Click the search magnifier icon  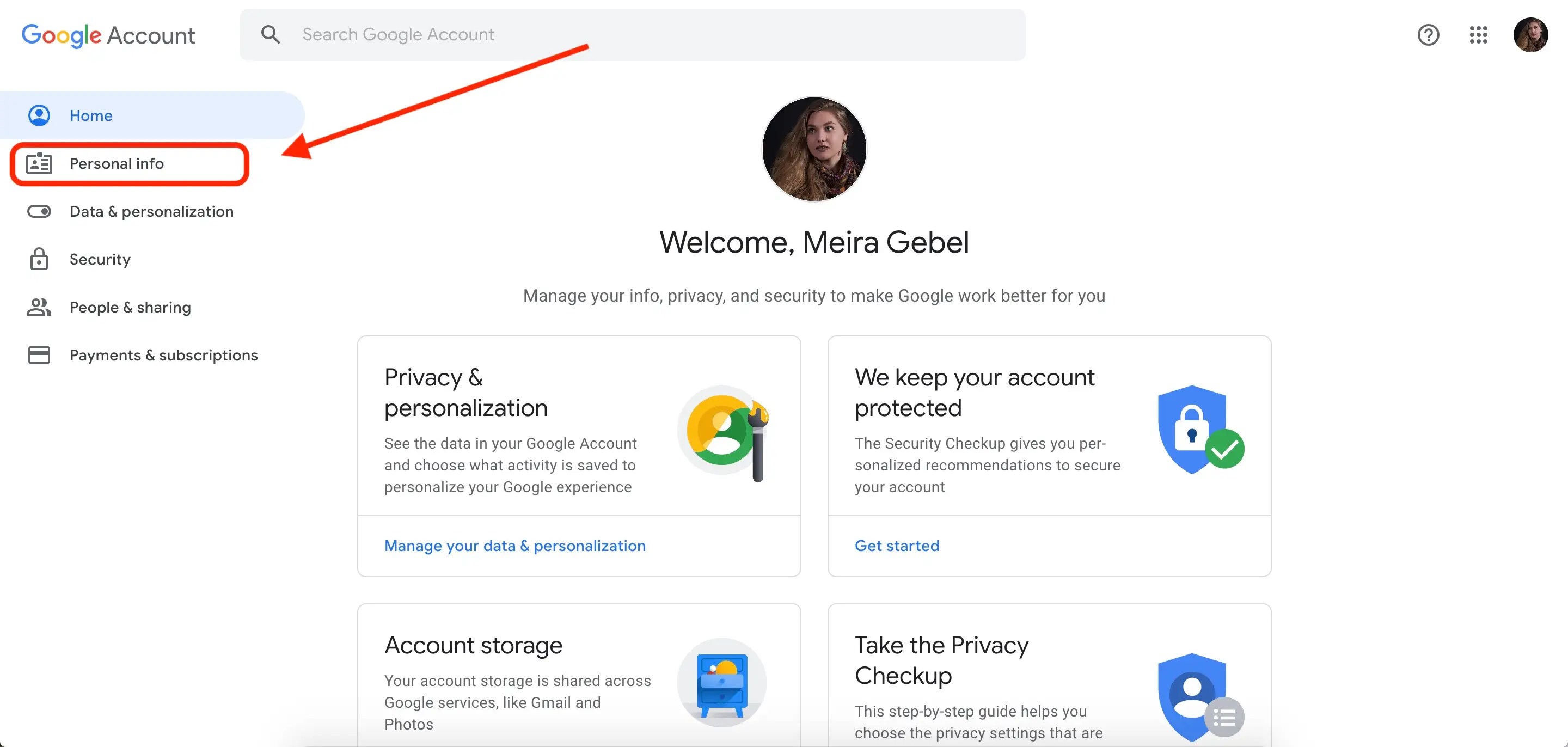(x=270, y=35)
